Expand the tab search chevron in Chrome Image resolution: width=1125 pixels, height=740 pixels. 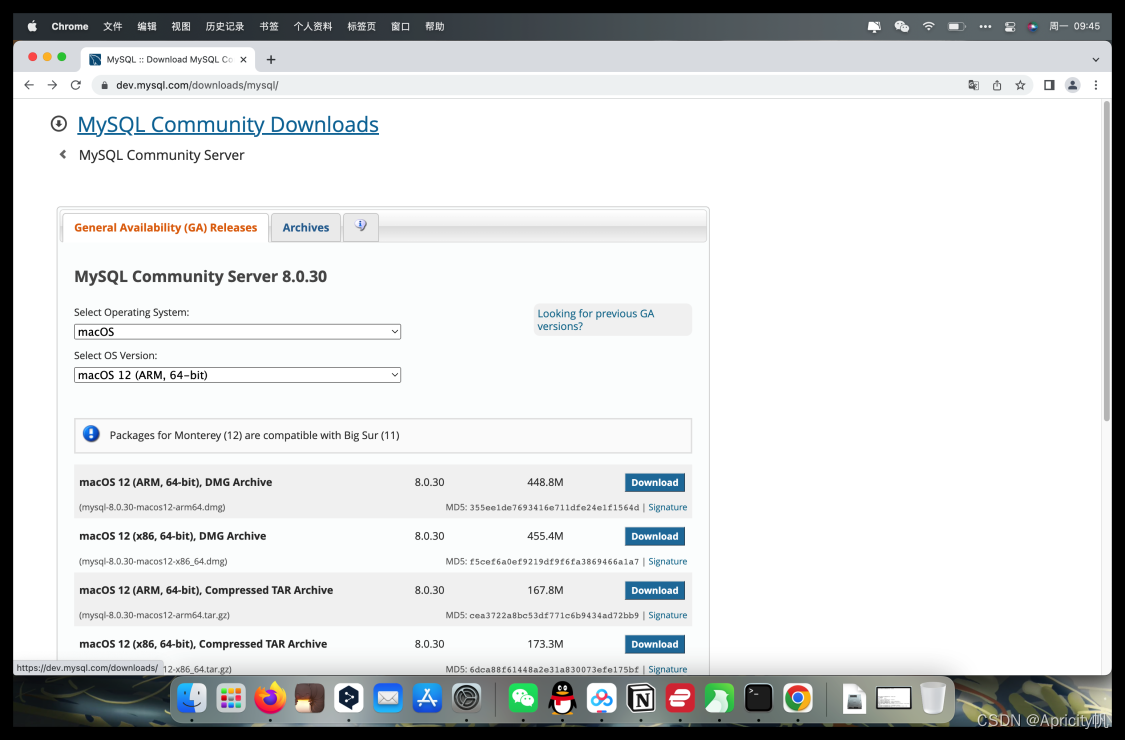coord(1096,60)
